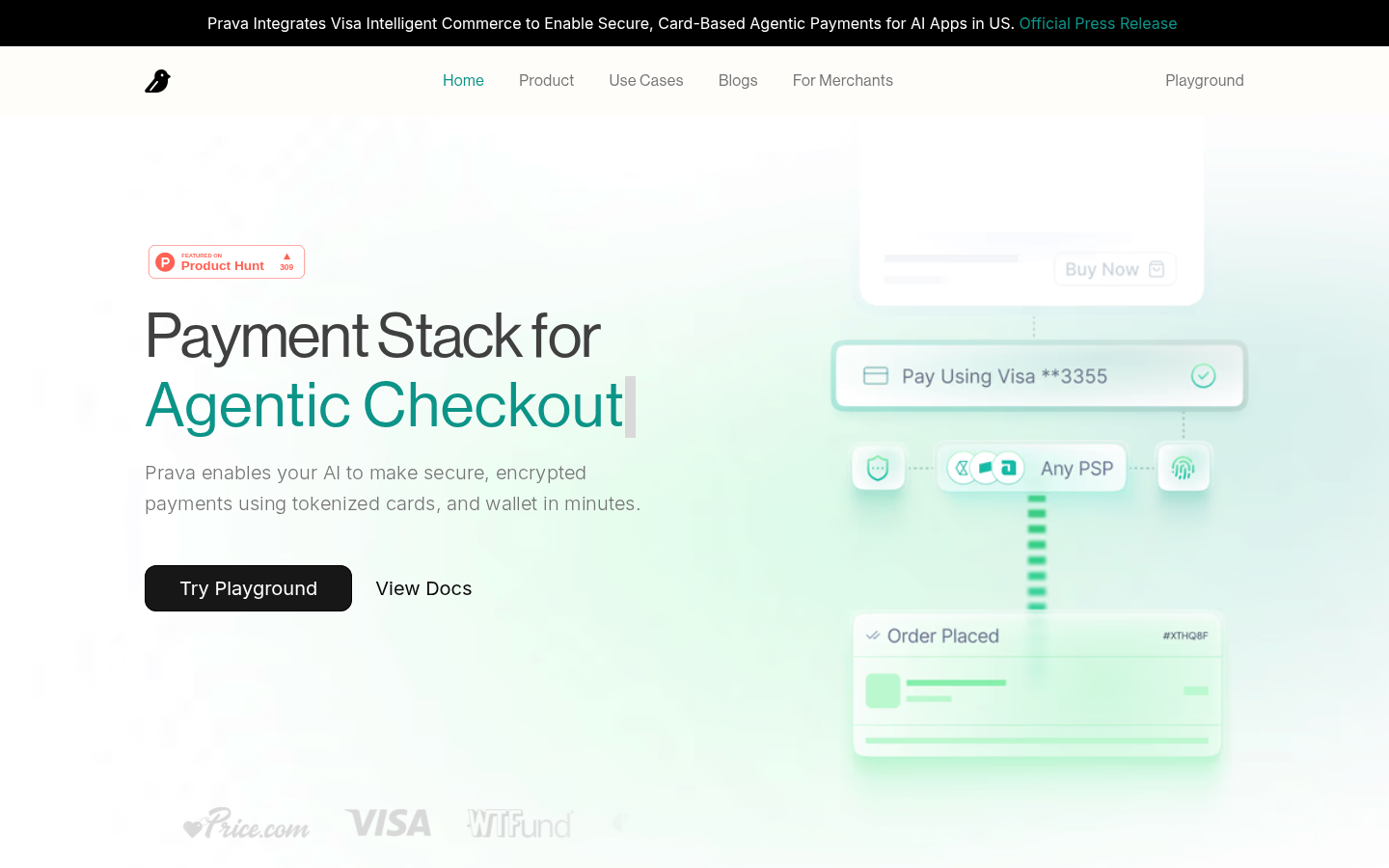Click 'Pay Using Visa **3355' text

coord(1004,376)
